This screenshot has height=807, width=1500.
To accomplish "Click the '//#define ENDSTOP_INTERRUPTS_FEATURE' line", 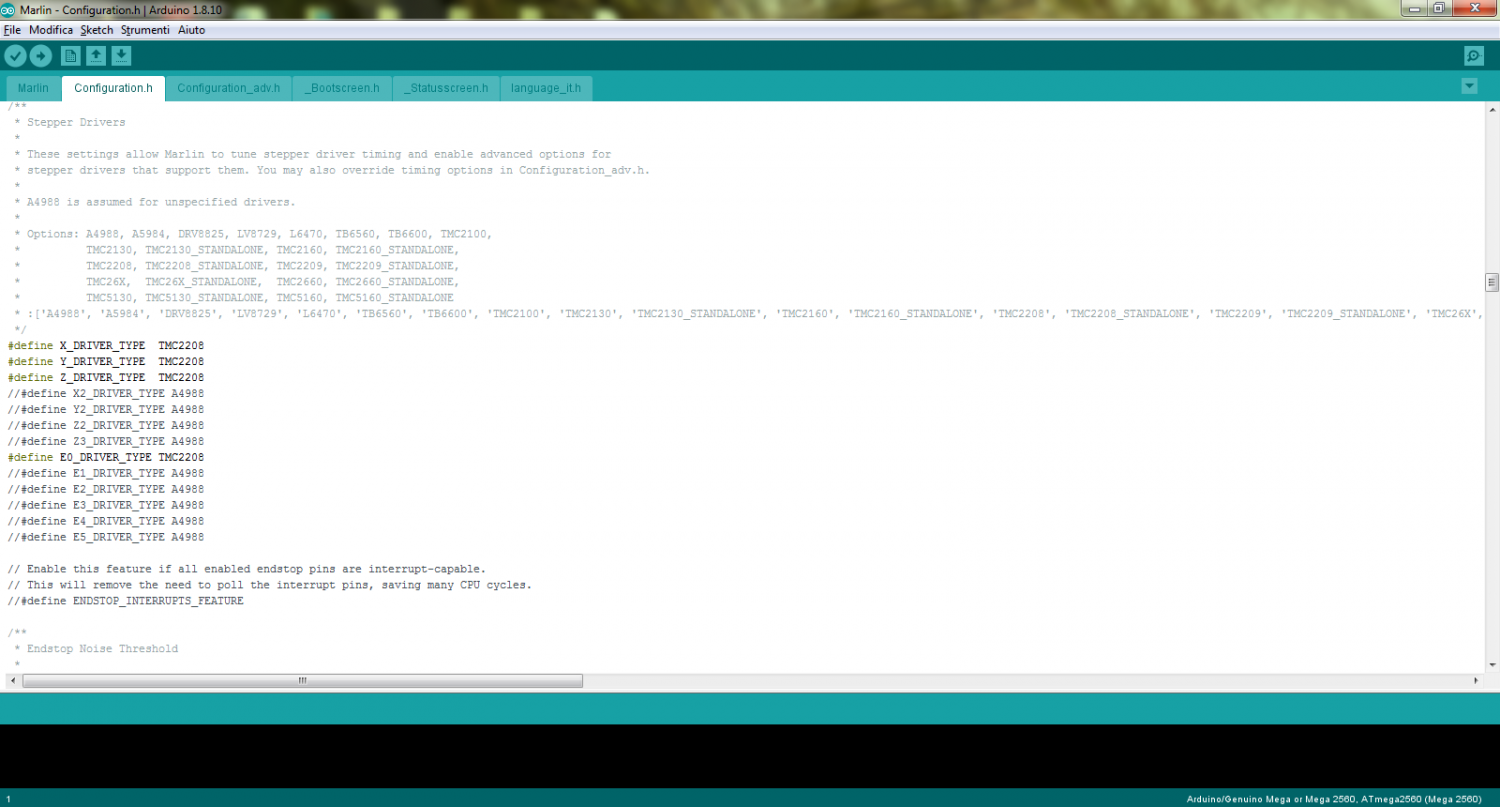I will (x=126, y=601).
